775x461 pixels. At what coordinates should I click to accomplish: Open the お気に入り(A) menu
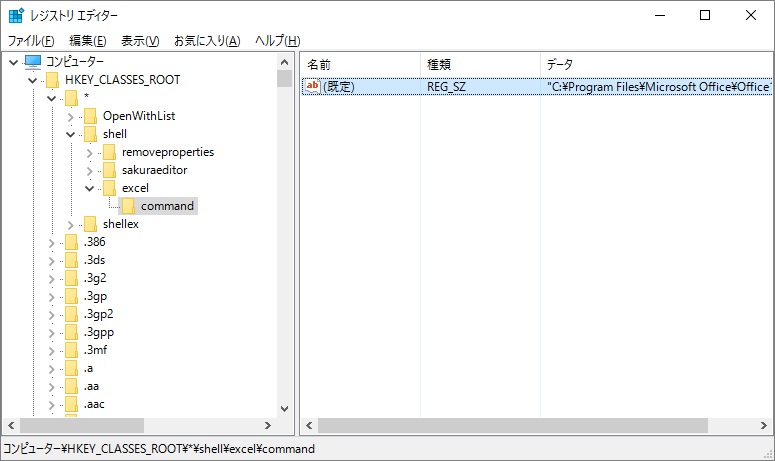click(207, 41)
